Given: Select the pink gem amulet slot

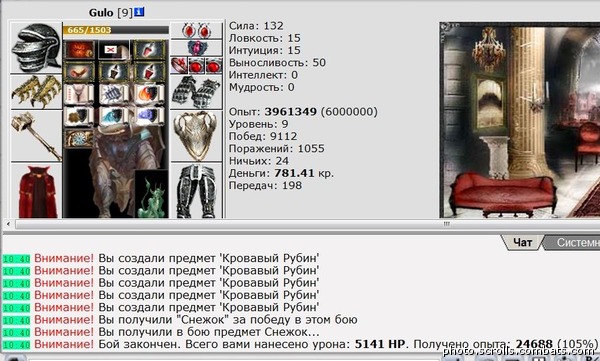Looking at the screenshot, I should point(196,48).
